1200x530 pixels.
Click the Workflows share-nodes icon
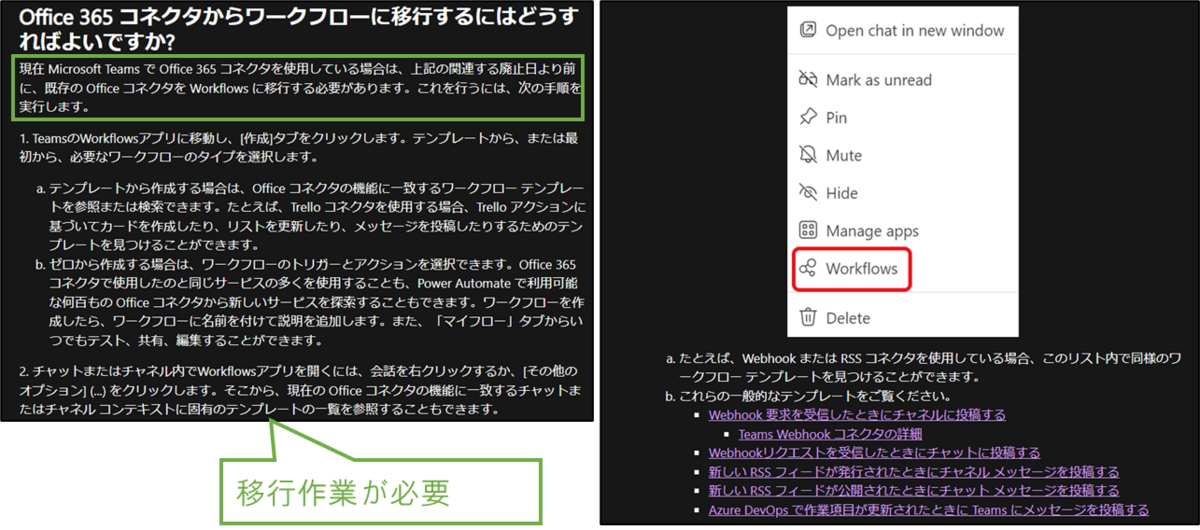pyautogui.click(x=808, y=268)
